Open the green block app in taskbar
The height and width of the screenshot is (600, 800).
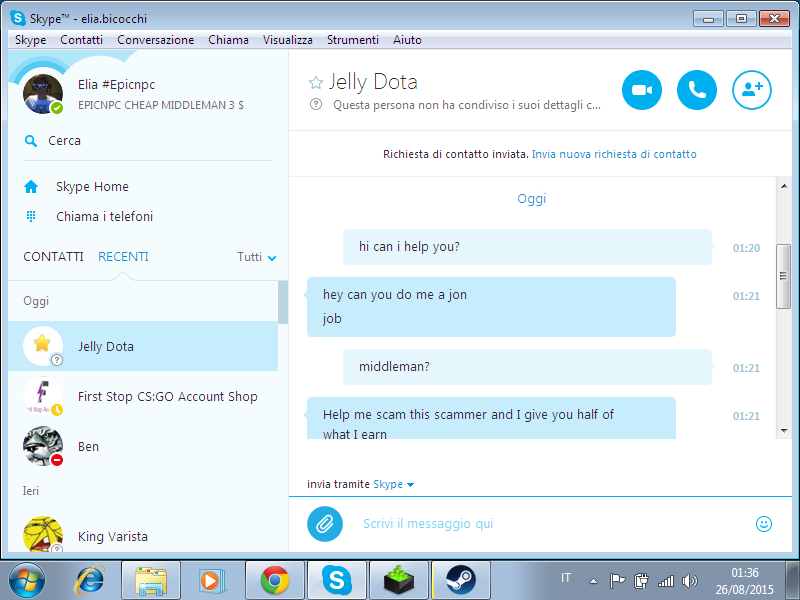[x=399, y=580]
